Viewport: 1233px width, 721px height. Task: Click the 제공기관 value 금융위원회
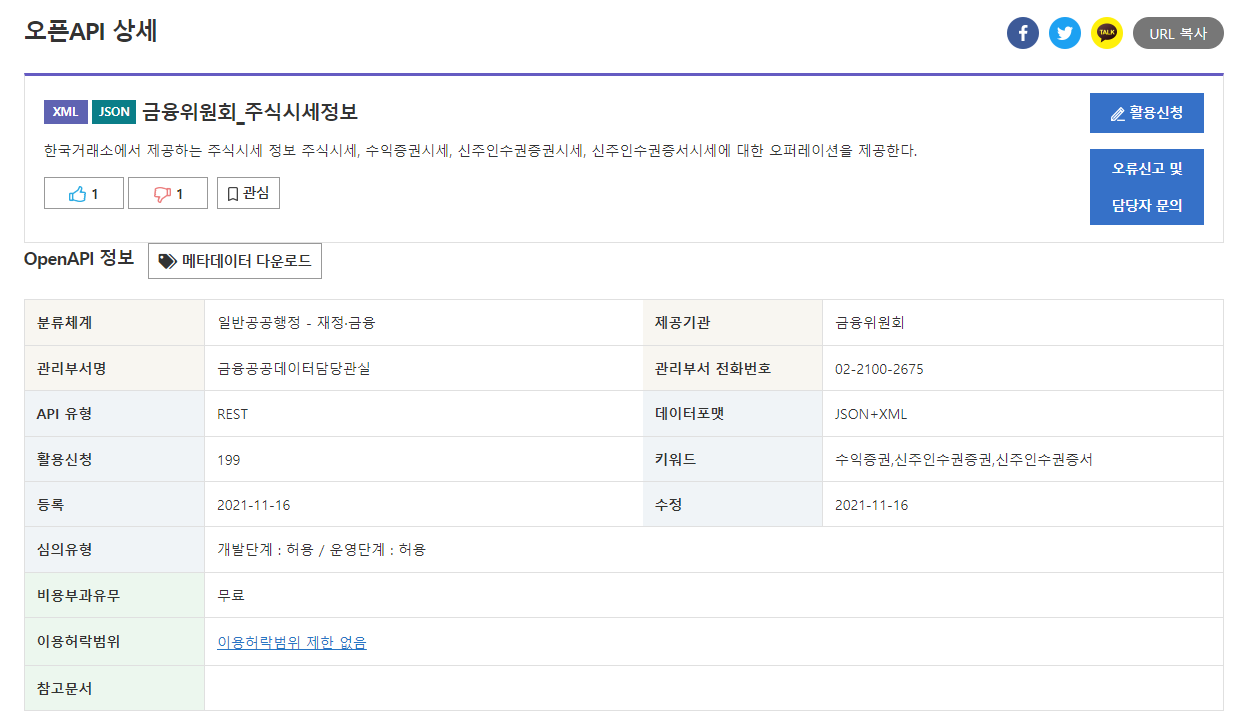pyautogui.click(x=869, y=323)
